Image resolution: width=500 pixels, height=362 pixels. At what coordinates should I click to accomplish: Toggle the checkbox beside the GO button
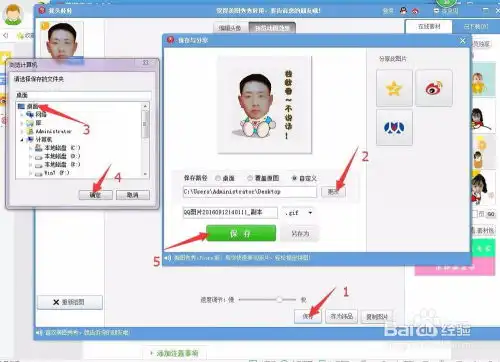[x=475, y=214]
